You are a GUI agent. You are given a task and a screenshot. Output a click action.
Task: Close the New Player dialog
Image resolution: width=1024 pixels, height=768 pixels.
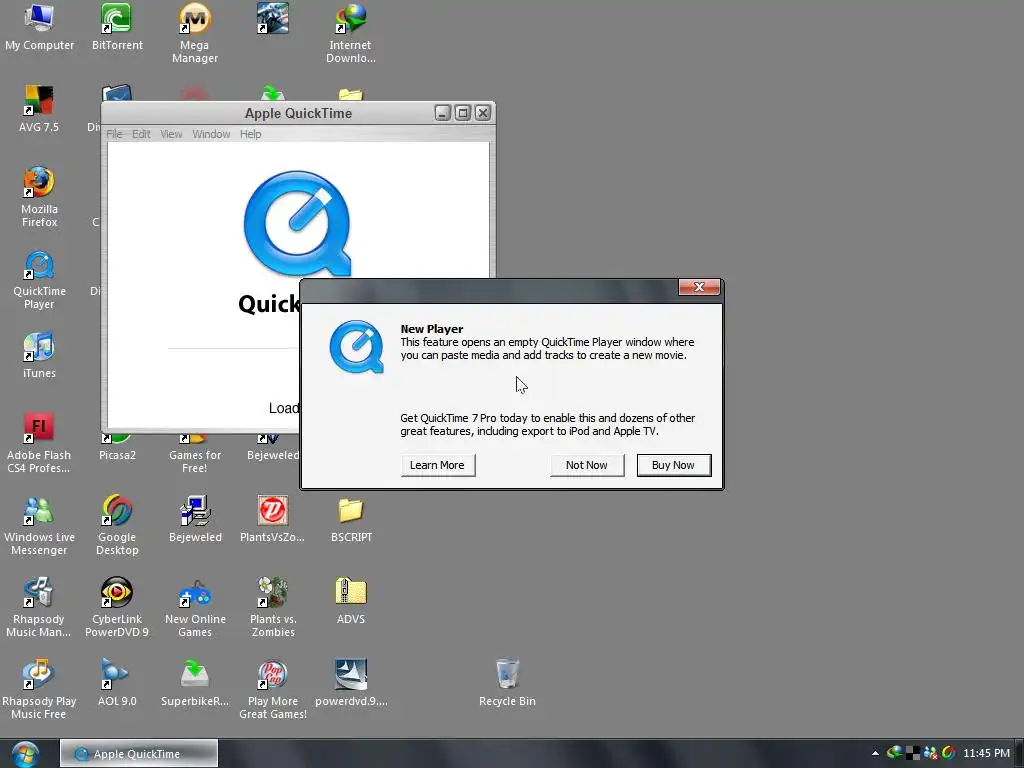(x=699, y=287)
